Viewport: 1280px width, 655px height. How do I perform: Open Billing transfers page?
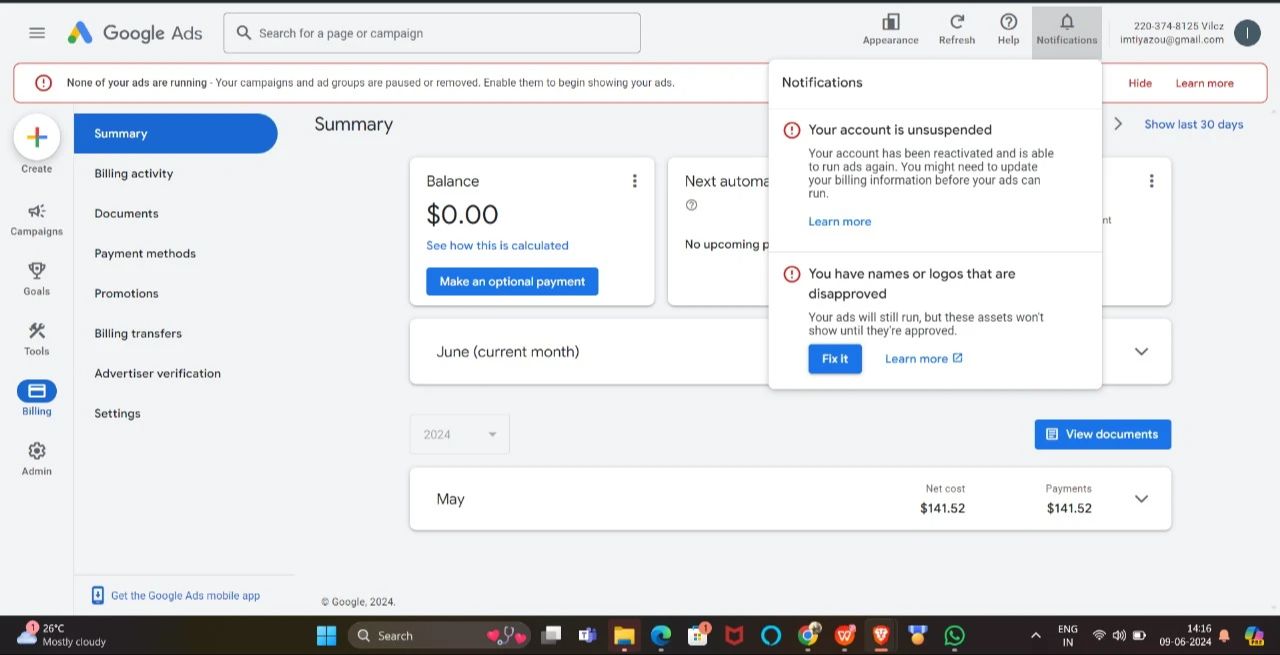(138, 333)
